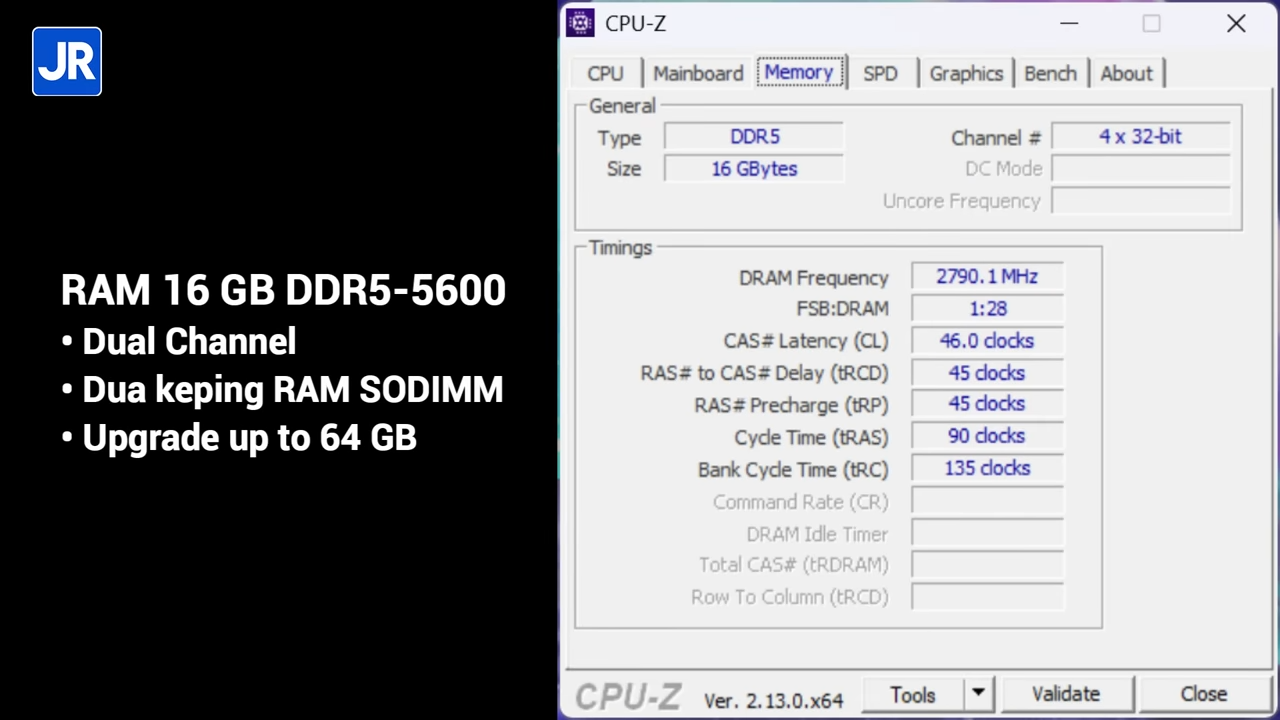Click the empty DRAM Idle Timer field

[x=987, y=533]
